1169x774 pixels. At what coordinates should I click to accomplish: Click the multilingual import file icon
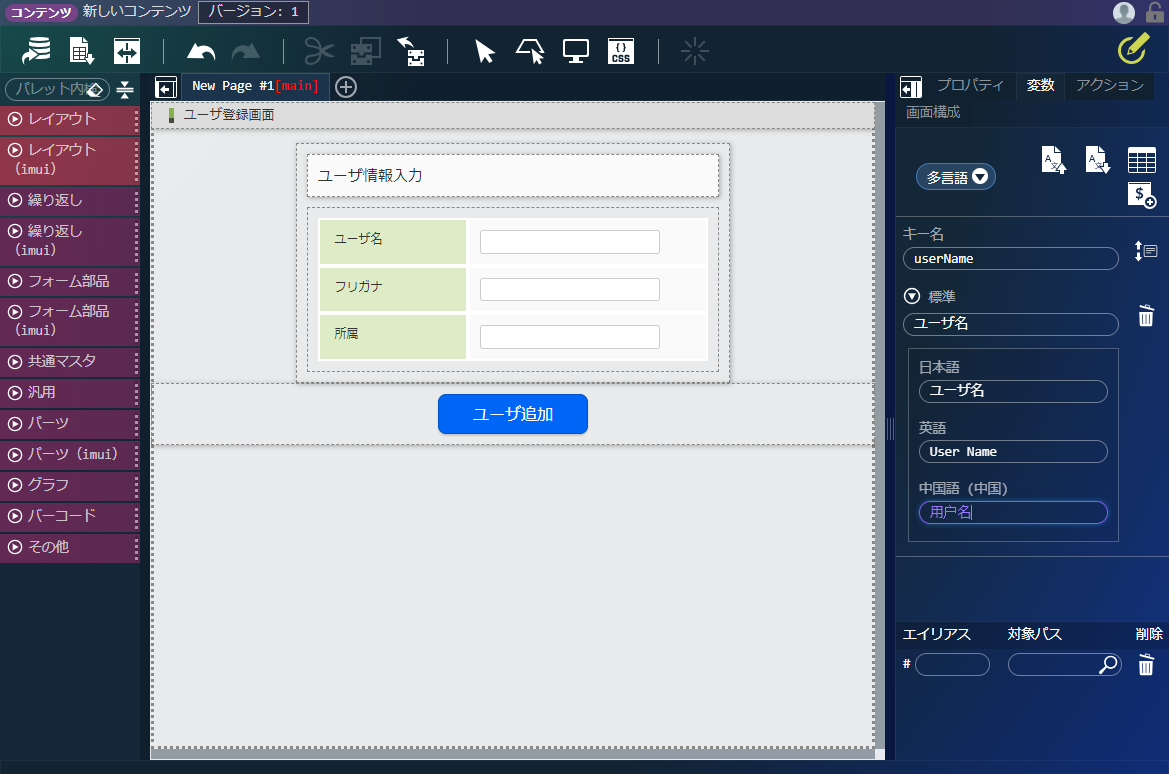(x=1053, y=160)
